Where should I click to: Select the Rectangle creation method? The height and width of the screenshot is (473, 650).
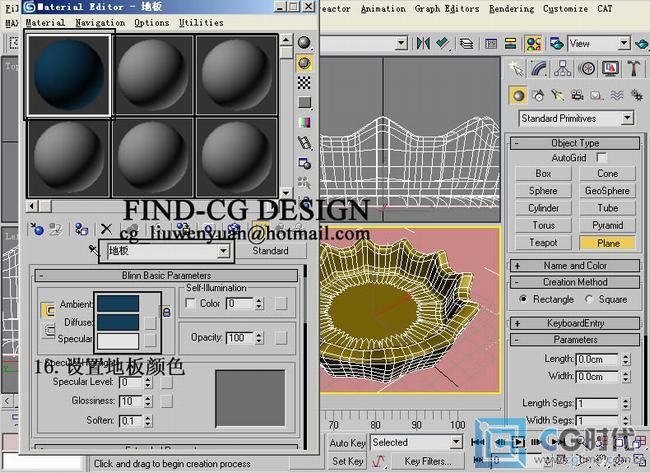click(523, 299)
